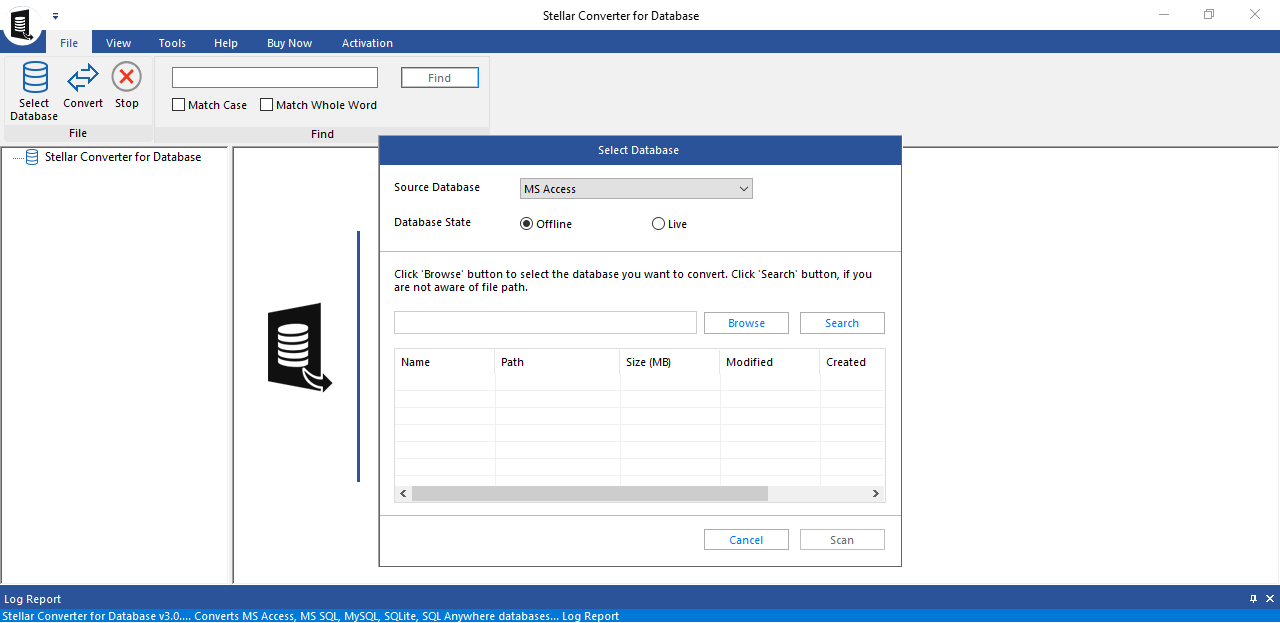Image resolution: width=1280 pixels, height=623 pixels.
Task: Sort by the Modified column header
Action: (770, 362)
